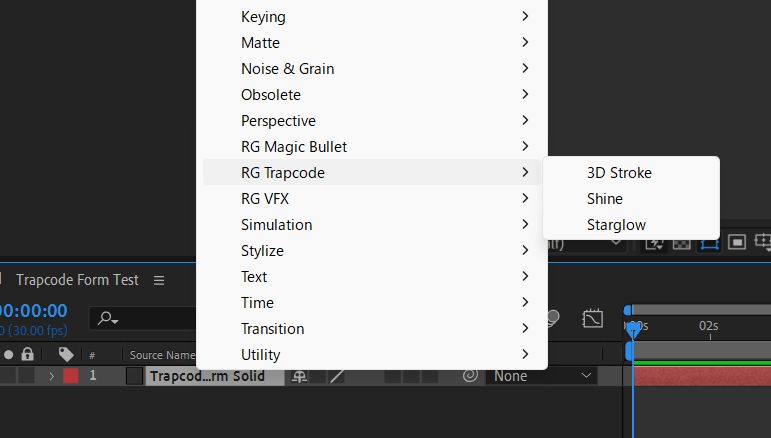Screen dimensions: 771x438
Task: Open the Graph Editor icon
Action: (593, 319)
